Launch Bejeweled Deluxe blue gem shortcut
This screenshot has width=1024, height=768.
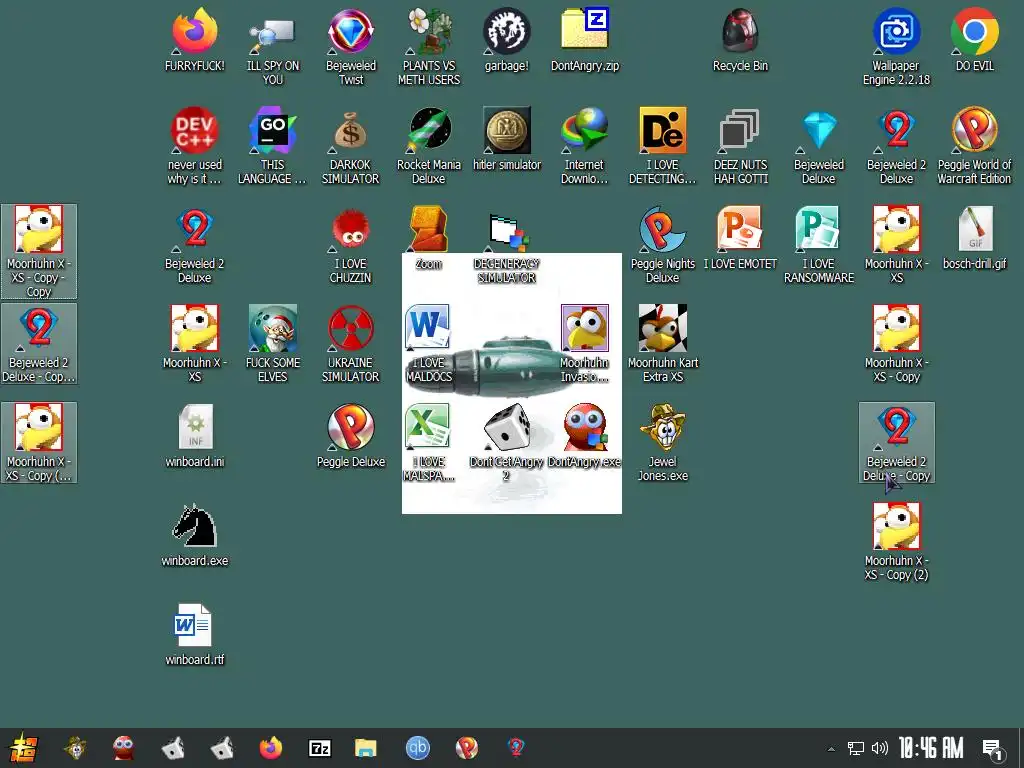click(x=819, y=145)
